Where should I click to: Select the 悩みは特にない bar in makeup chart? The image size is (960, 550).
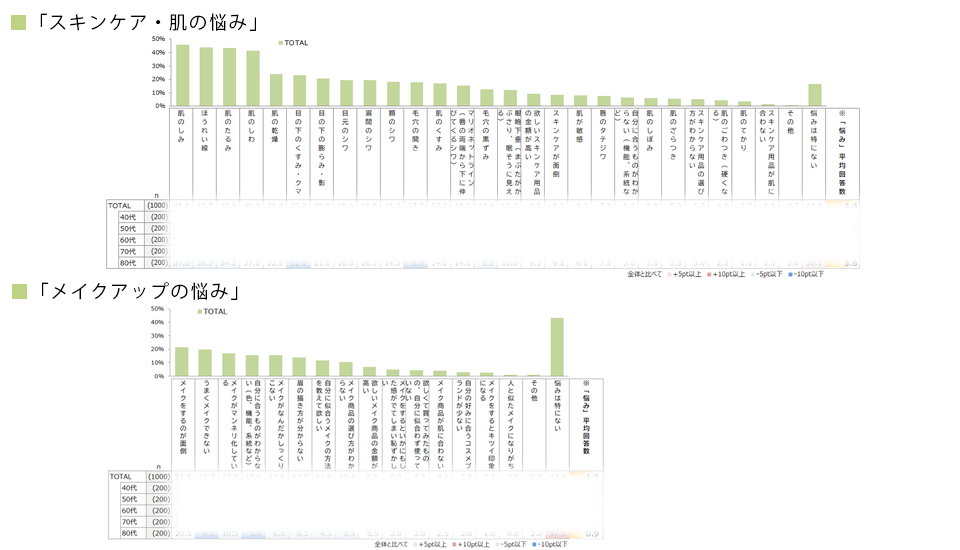pyautogui.click(x=557, y=347)
